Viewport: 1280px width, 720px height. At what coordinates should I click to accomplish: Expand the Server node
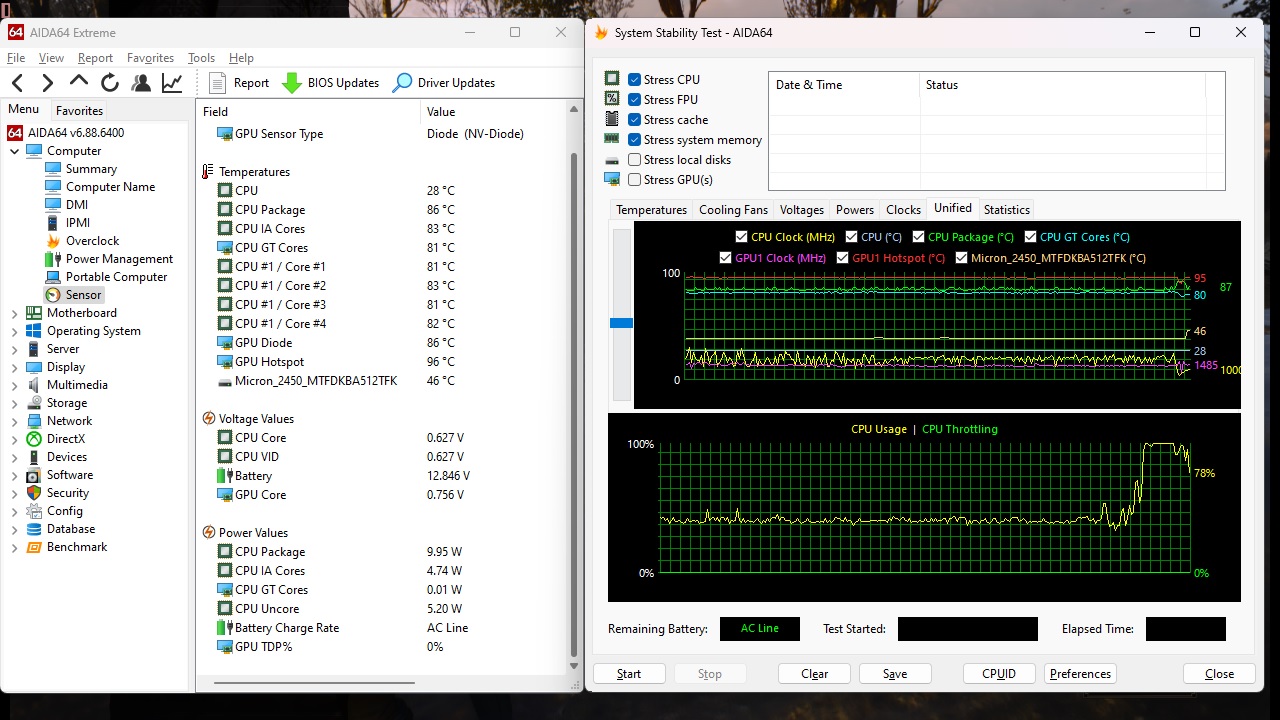point(14,349)
